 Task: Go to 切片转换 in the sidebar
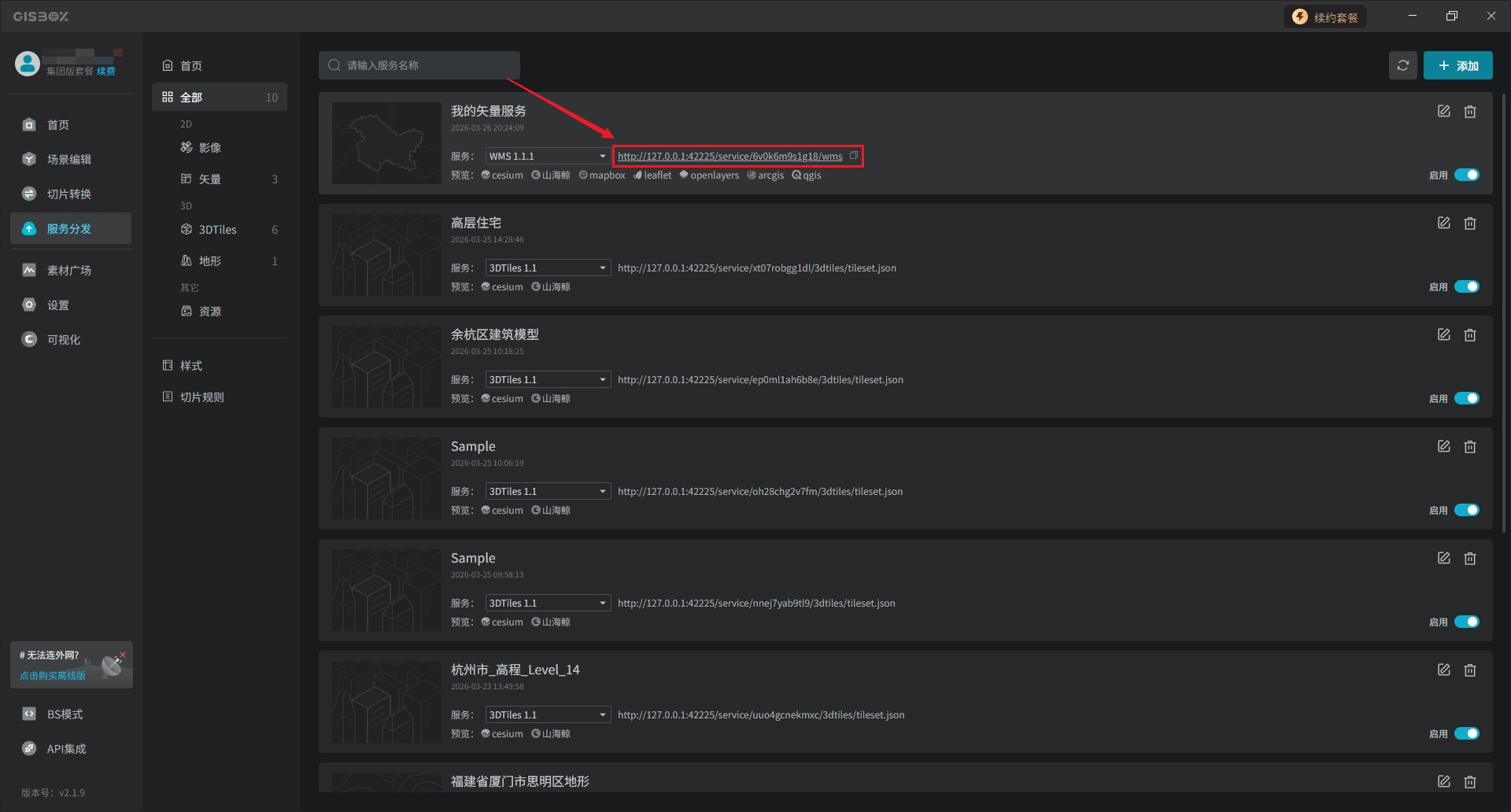[69, 194]
